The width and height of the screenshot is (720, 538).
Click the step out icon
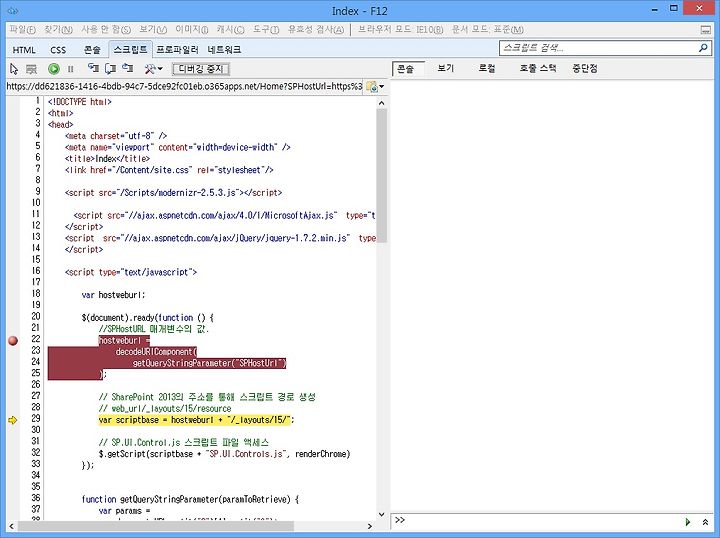(x=127, y=68)
